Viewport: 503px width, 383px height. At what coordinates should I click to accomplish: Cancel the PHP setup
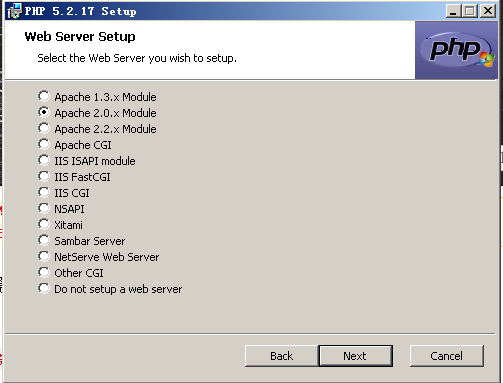(447, 356)
